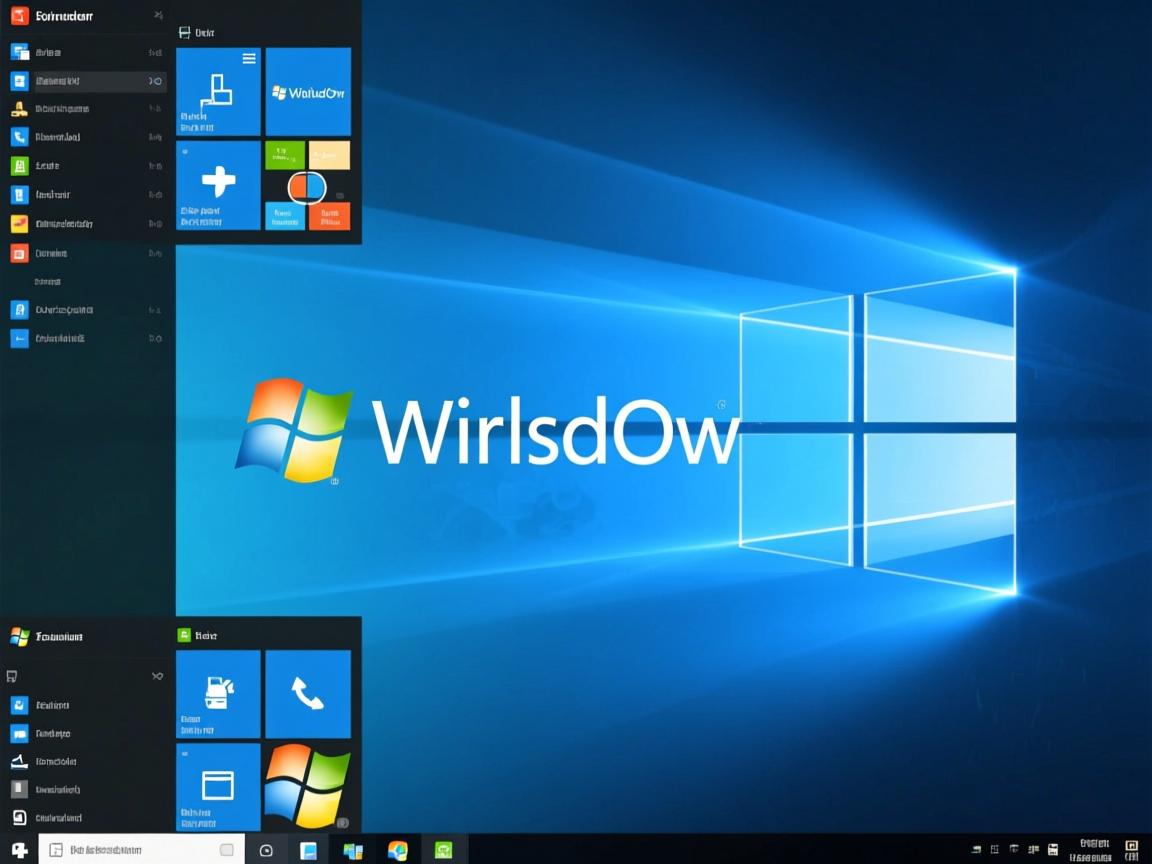Open the green taskbar app icon
The width and height of the screenshot is (1152, 864).
click(x=441, y=849)
